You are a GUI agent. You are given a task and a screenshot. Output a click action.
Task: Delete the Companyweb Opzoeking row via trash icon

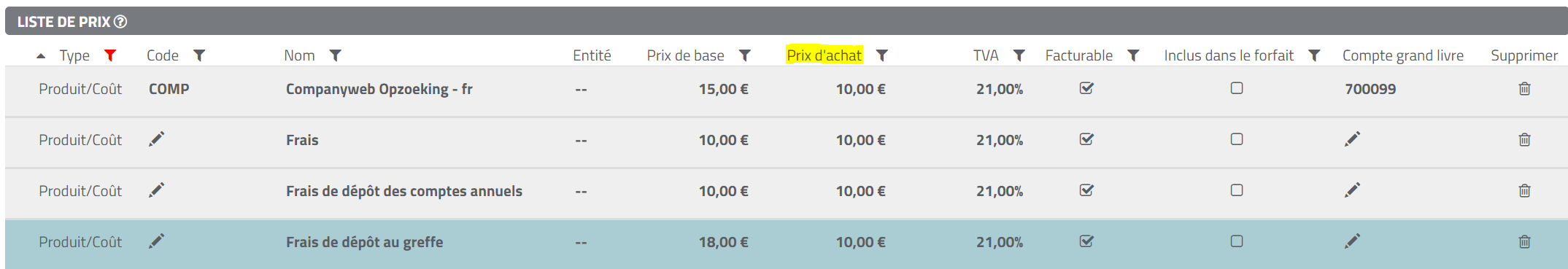1524,89
